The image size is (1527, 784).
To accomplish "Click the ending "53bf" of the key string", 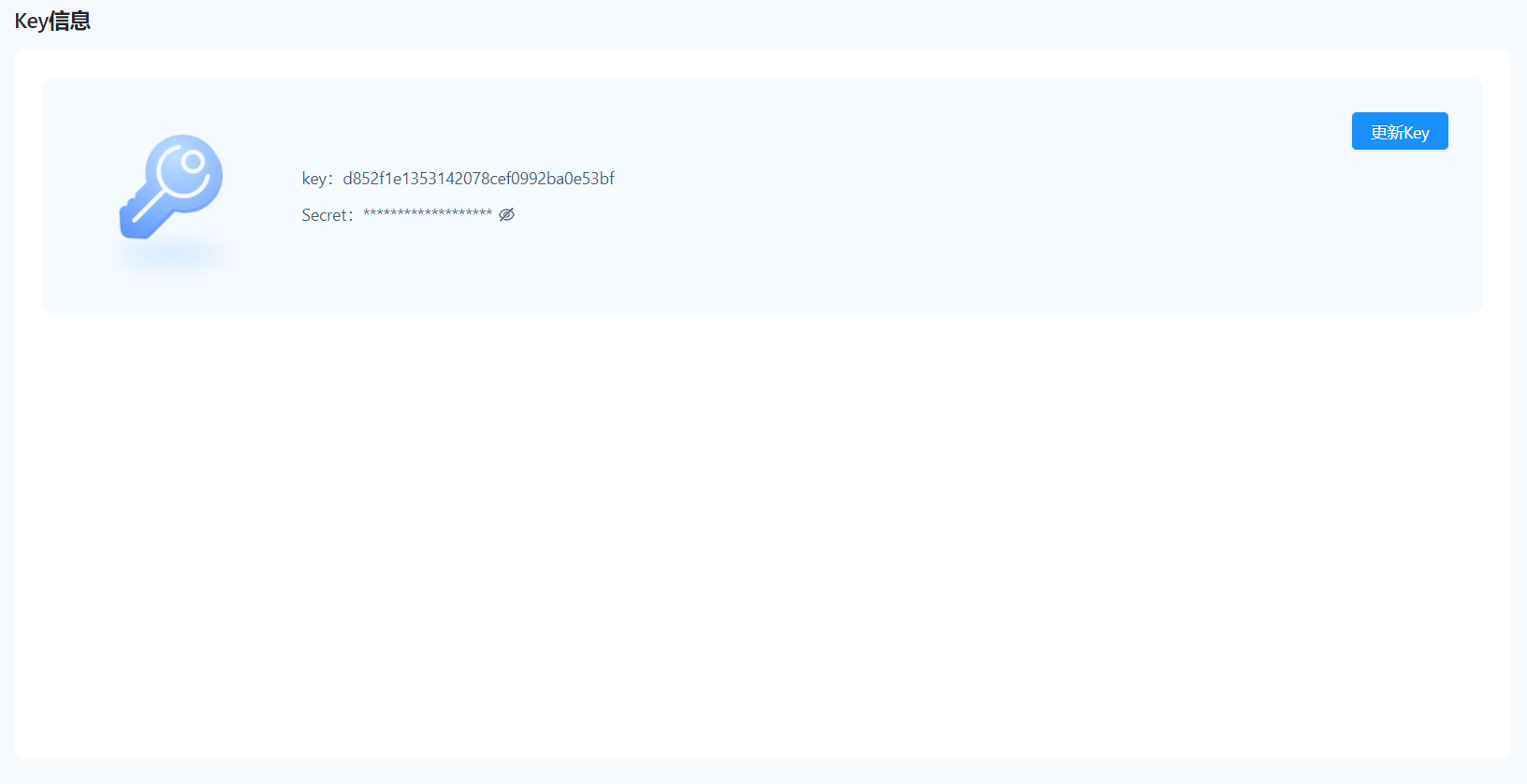I will coord(598,179).
